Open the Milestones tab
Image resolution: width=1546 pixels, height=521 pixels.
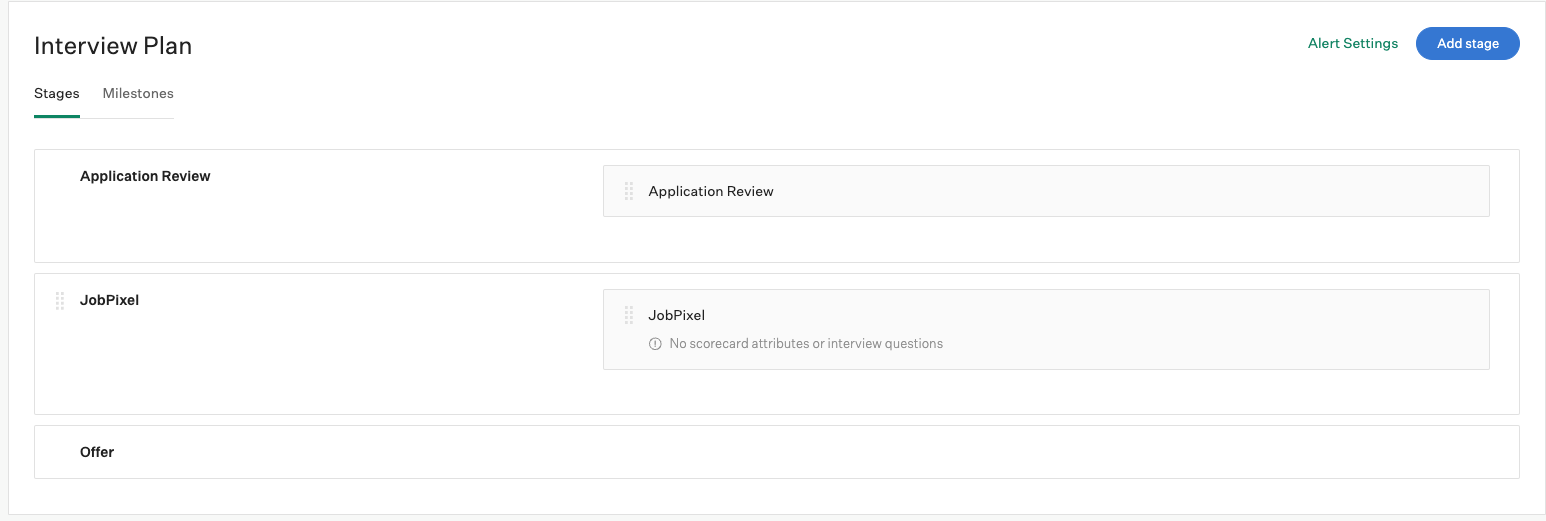[138, 94]
